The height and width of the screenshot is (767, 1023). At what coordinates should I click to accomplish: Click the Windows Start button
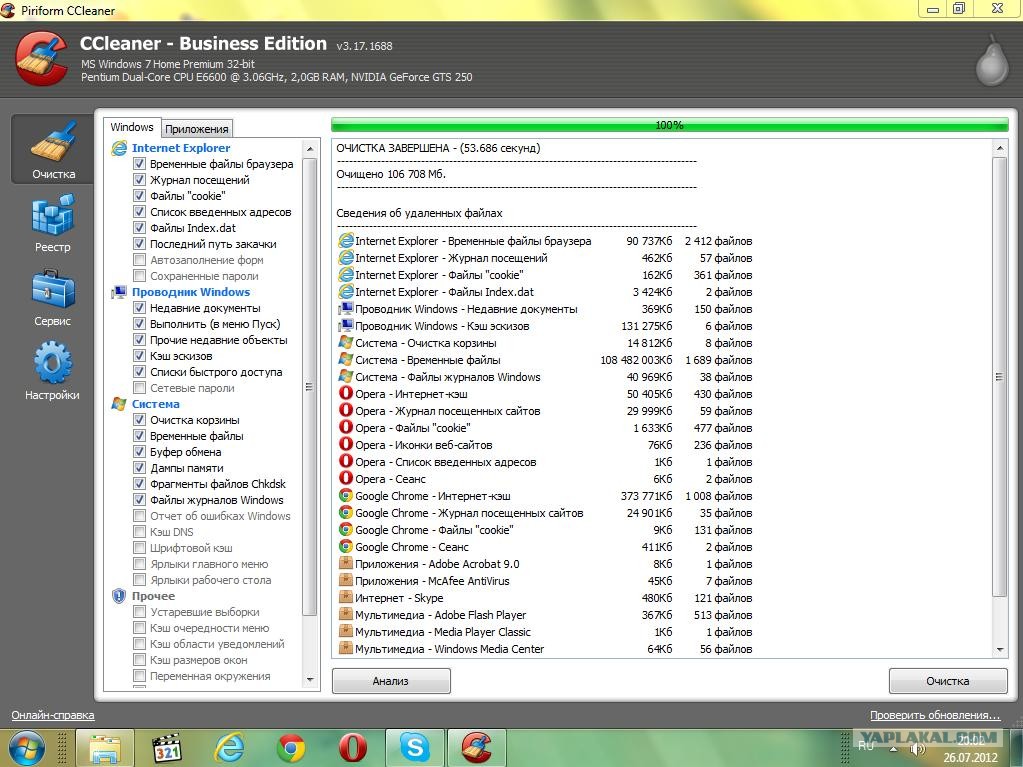click(x=26, y=748)
